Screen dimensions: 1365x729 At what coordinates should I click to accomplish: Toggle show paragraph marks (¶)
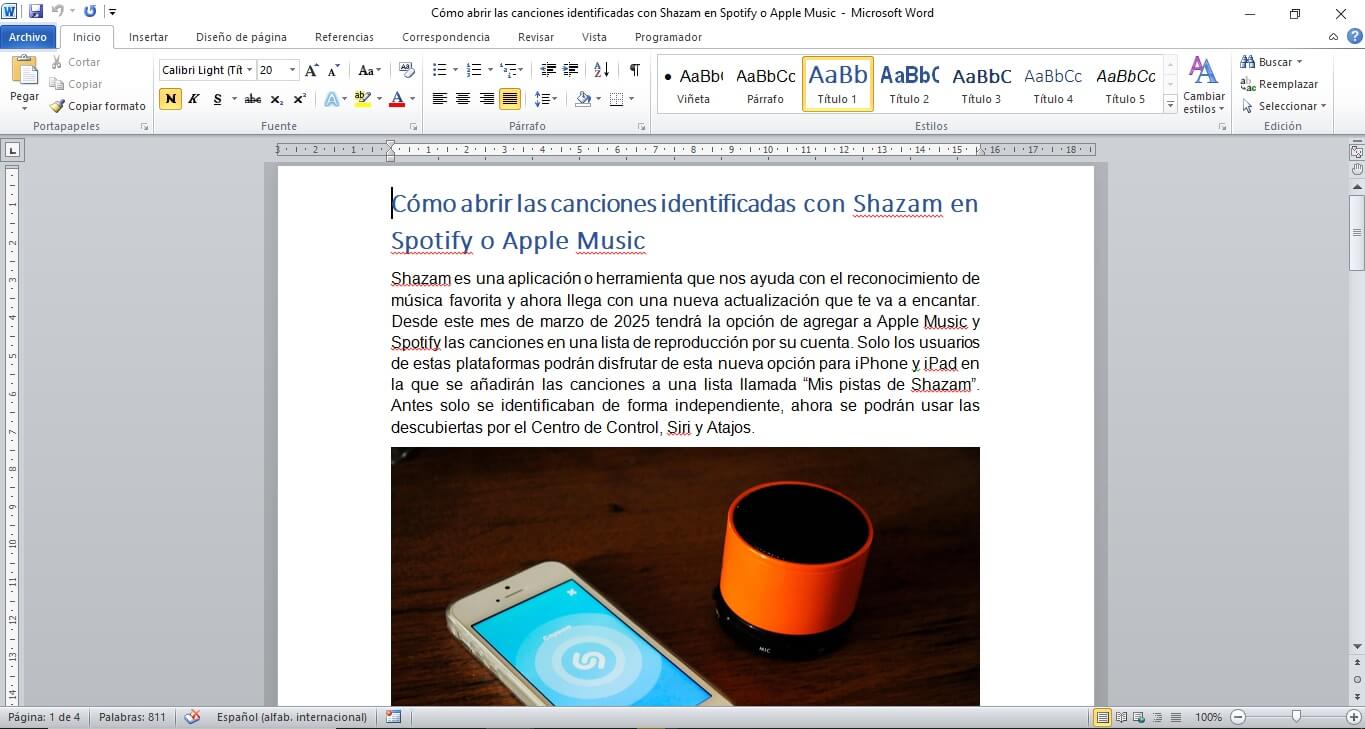tap(634, 70)
